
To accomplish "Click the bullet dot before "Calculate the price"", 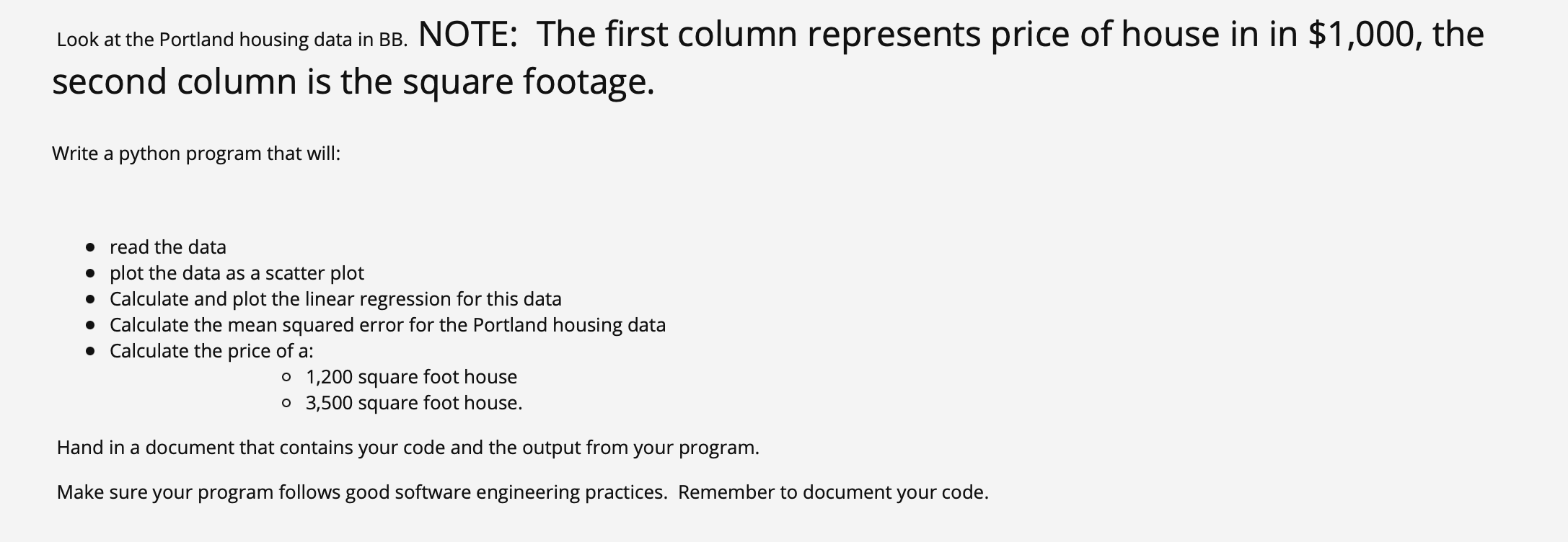I will pyautogui.click(x=90, y=352).
